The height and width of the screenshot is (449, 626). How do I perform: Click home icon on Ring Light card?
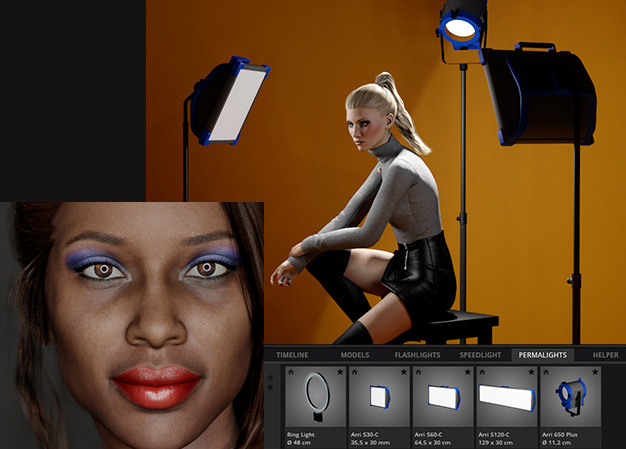[x=291, y=372]
